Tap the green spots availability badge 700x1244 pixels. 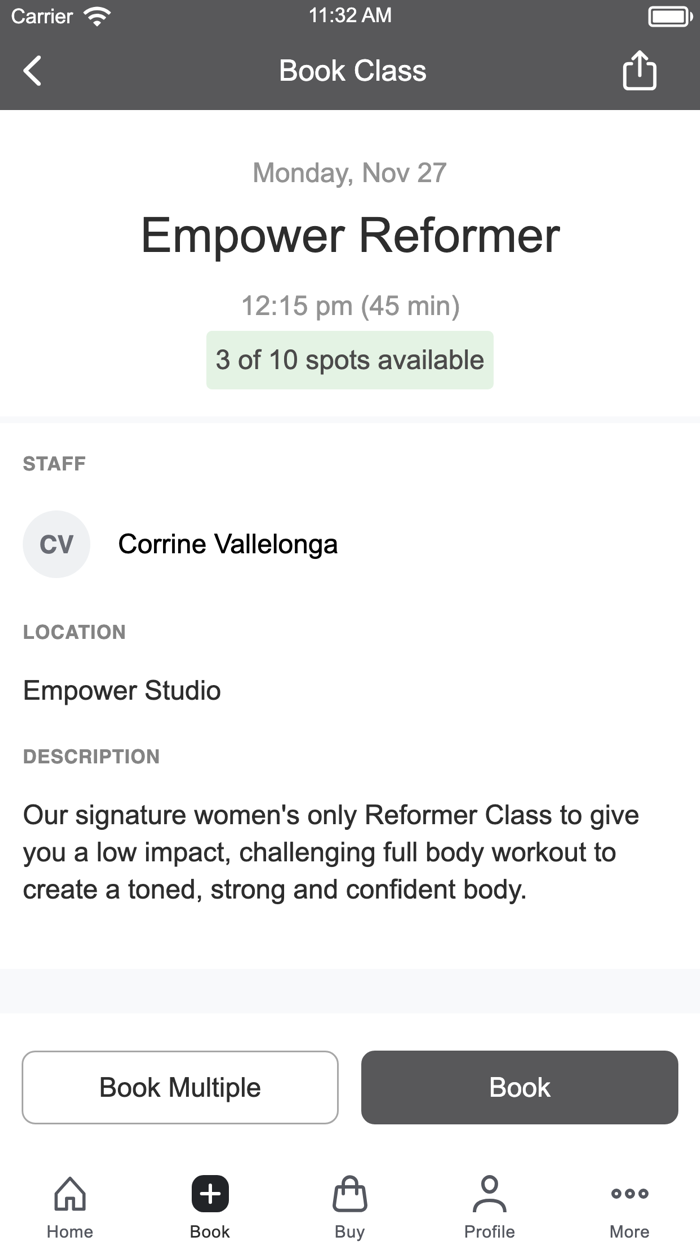(349, 360)
